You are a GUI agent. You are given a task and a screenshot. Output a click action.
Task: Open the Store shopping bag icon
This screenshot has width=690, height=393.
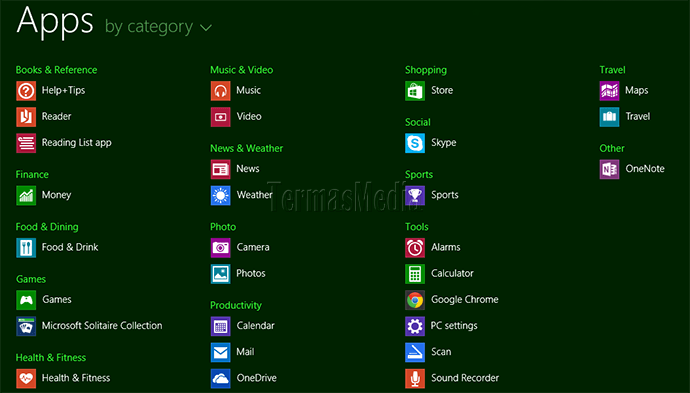click(x=415, y=91)
